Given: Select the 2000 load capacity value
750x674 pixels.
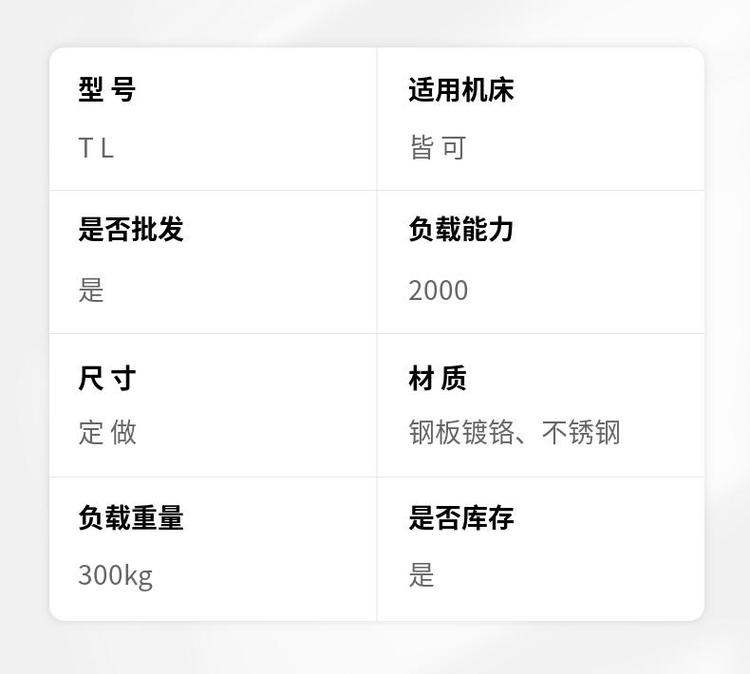Looking at the screenshot, I should pyautogui.click(x=438, y=290).
